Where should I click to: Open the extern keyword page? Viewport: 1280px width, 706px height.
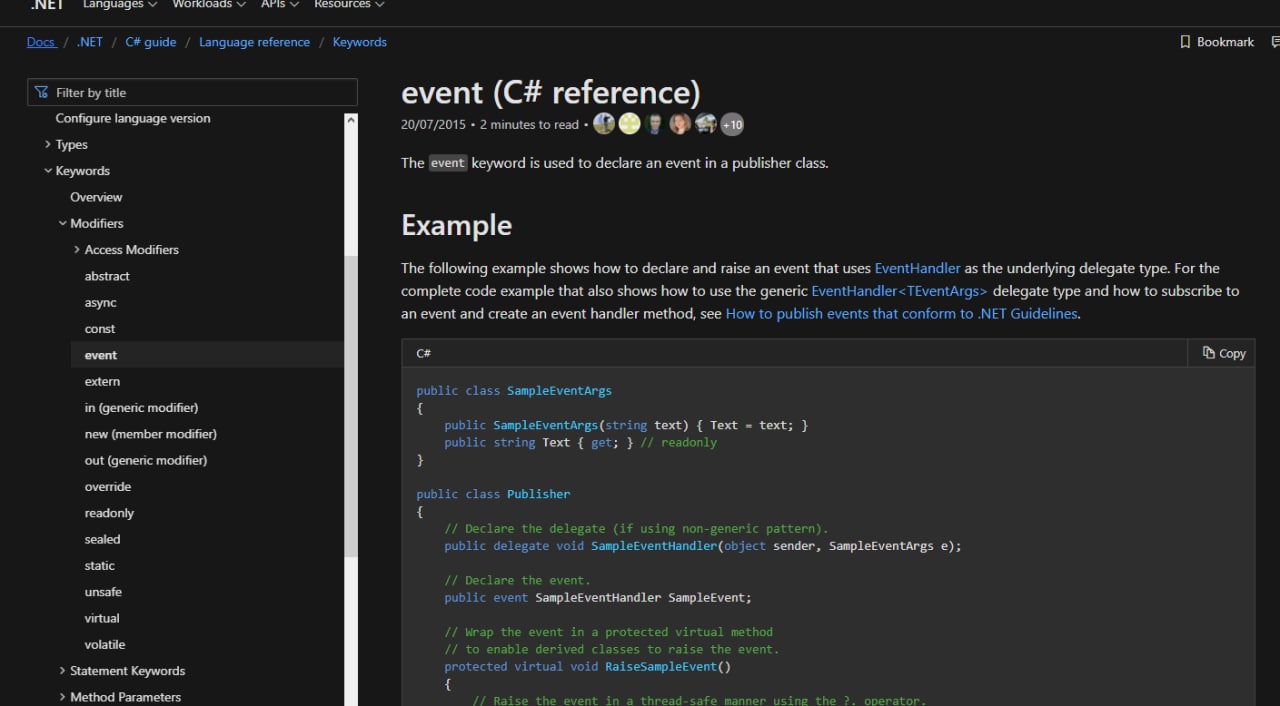click(x=102, y=381)
